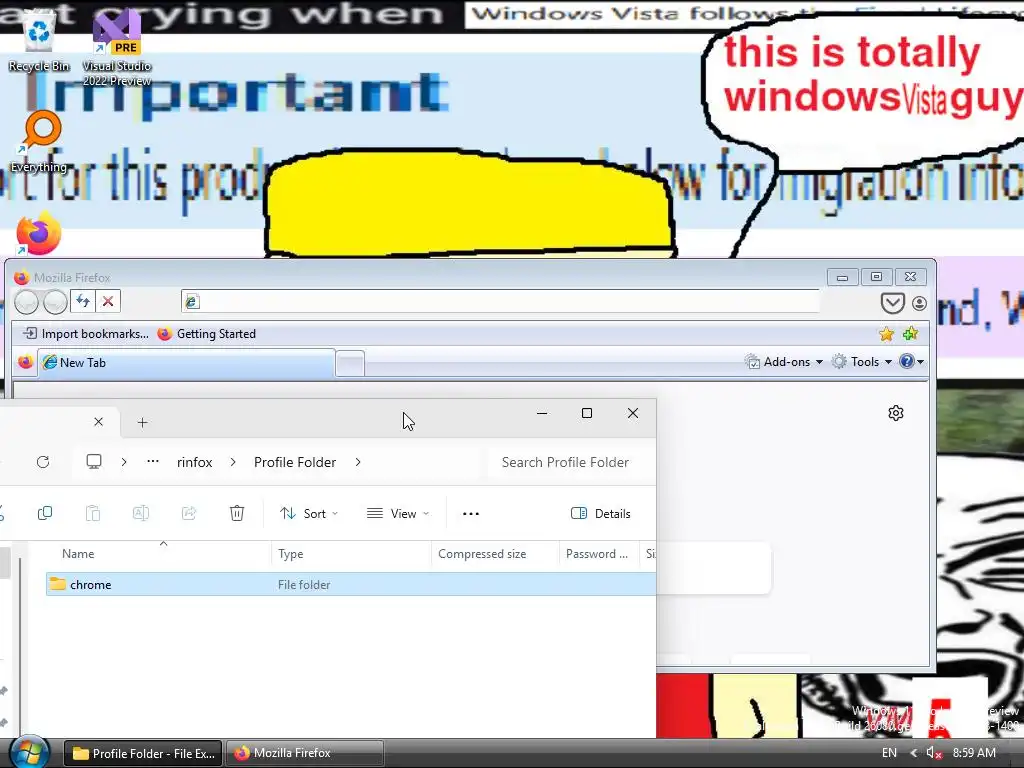
Task: Open a new blank Firefox tab button
Action: [x=350, y=363]
